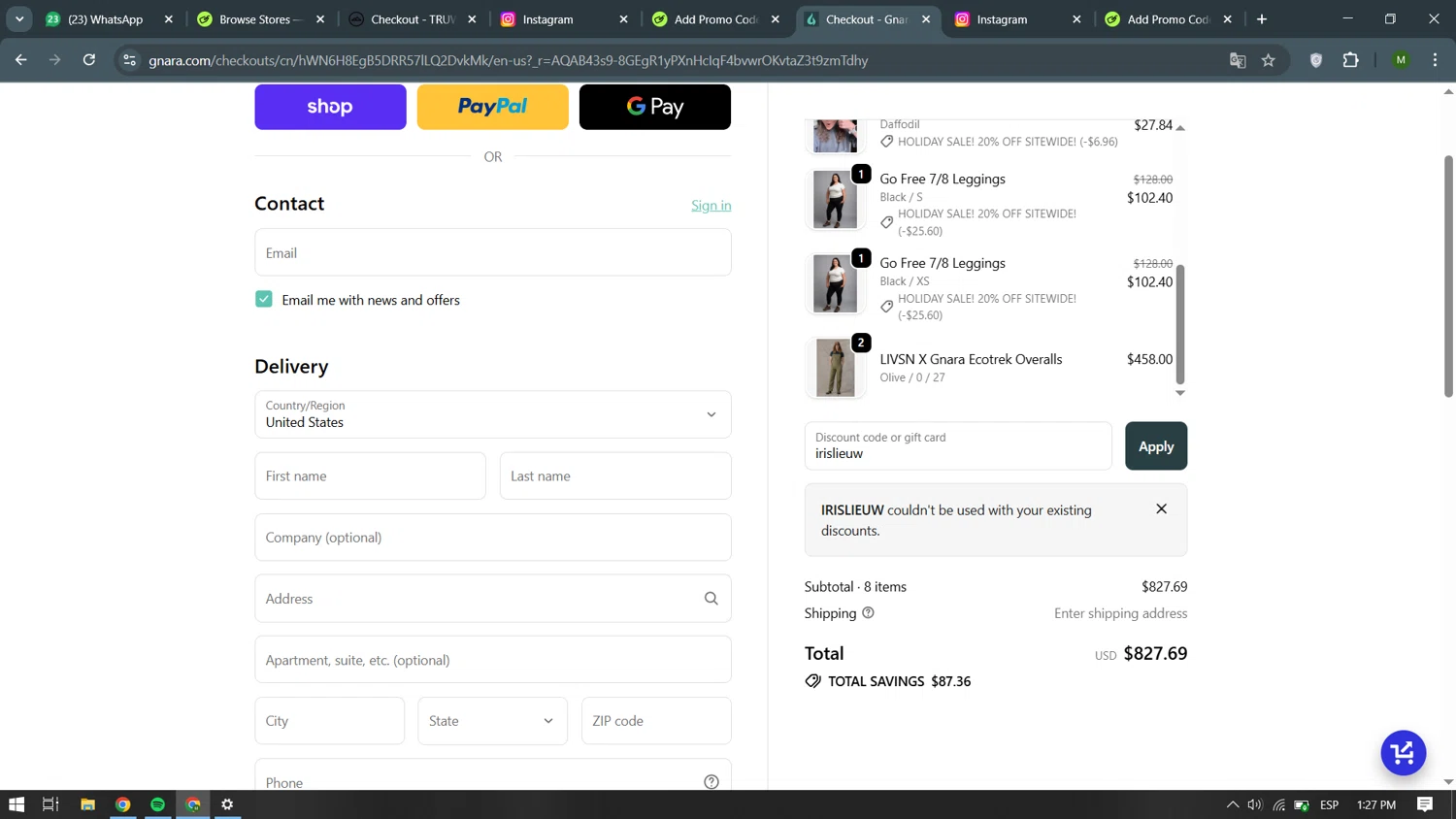Click the Go Free Leggings Black / XS thumbnail
The width and height of the screenshot is (1456, 819).
[x=836, y=283]
